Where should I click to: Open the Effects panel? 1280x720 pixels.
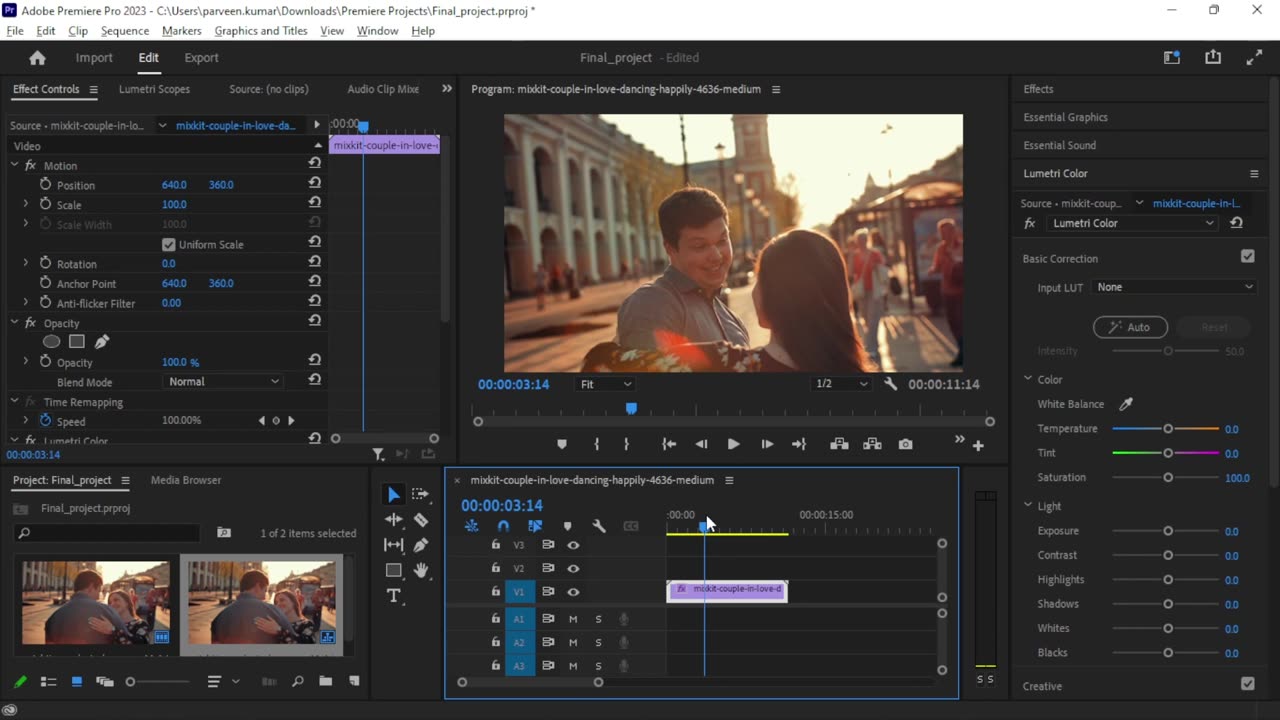(x=1038, y=89)
